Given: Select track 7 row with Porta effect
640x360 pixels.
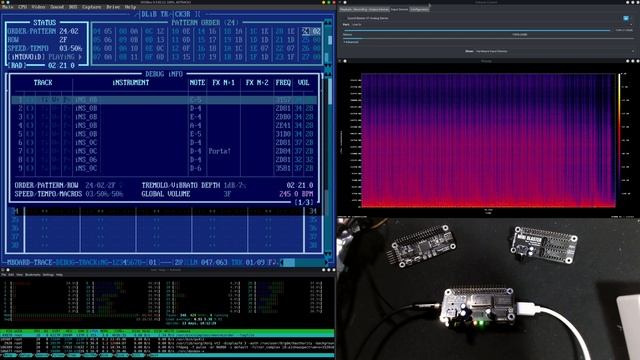Looking at the screenshot, I should tap(164, 151).
